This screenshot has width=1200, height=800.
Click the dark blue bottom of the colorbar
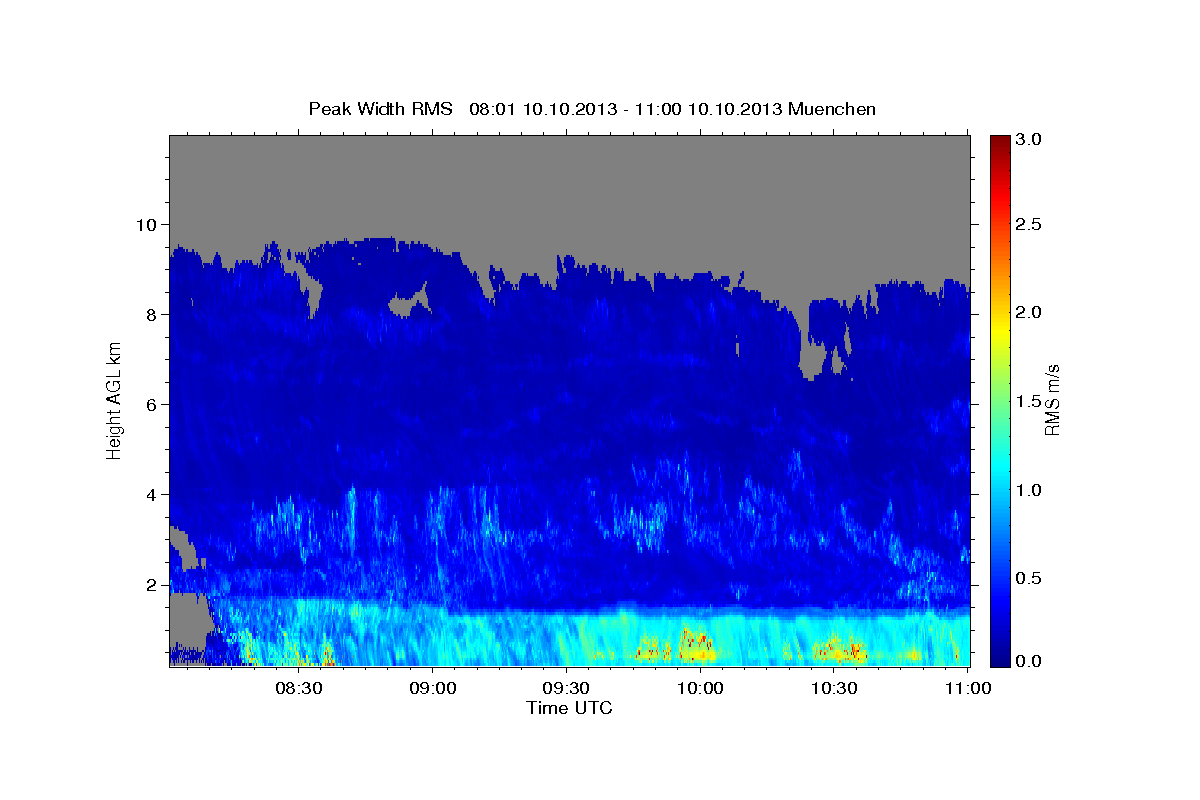(999, 655)
